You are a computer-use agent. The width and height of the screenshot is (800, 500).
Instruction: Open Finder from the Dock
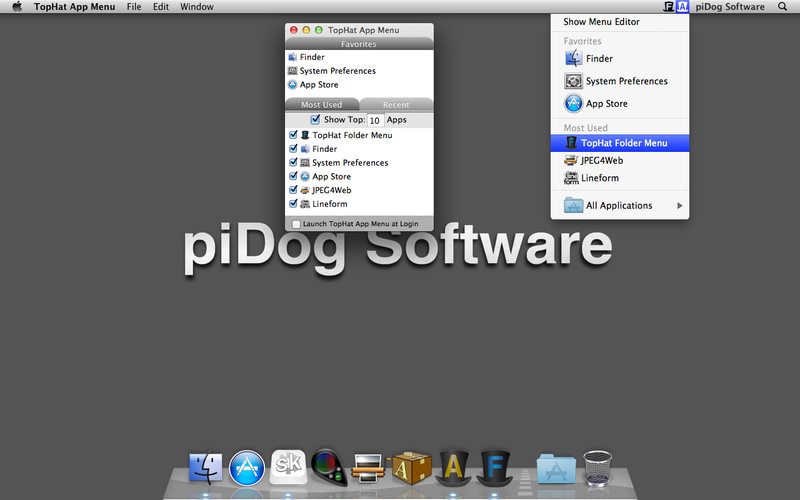206,468
